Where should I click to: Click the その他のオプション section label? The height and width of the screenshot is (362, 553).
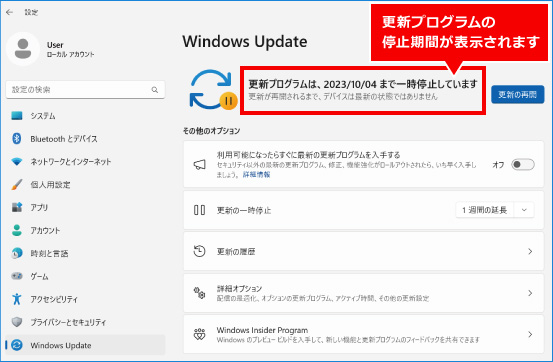point(211,131)
